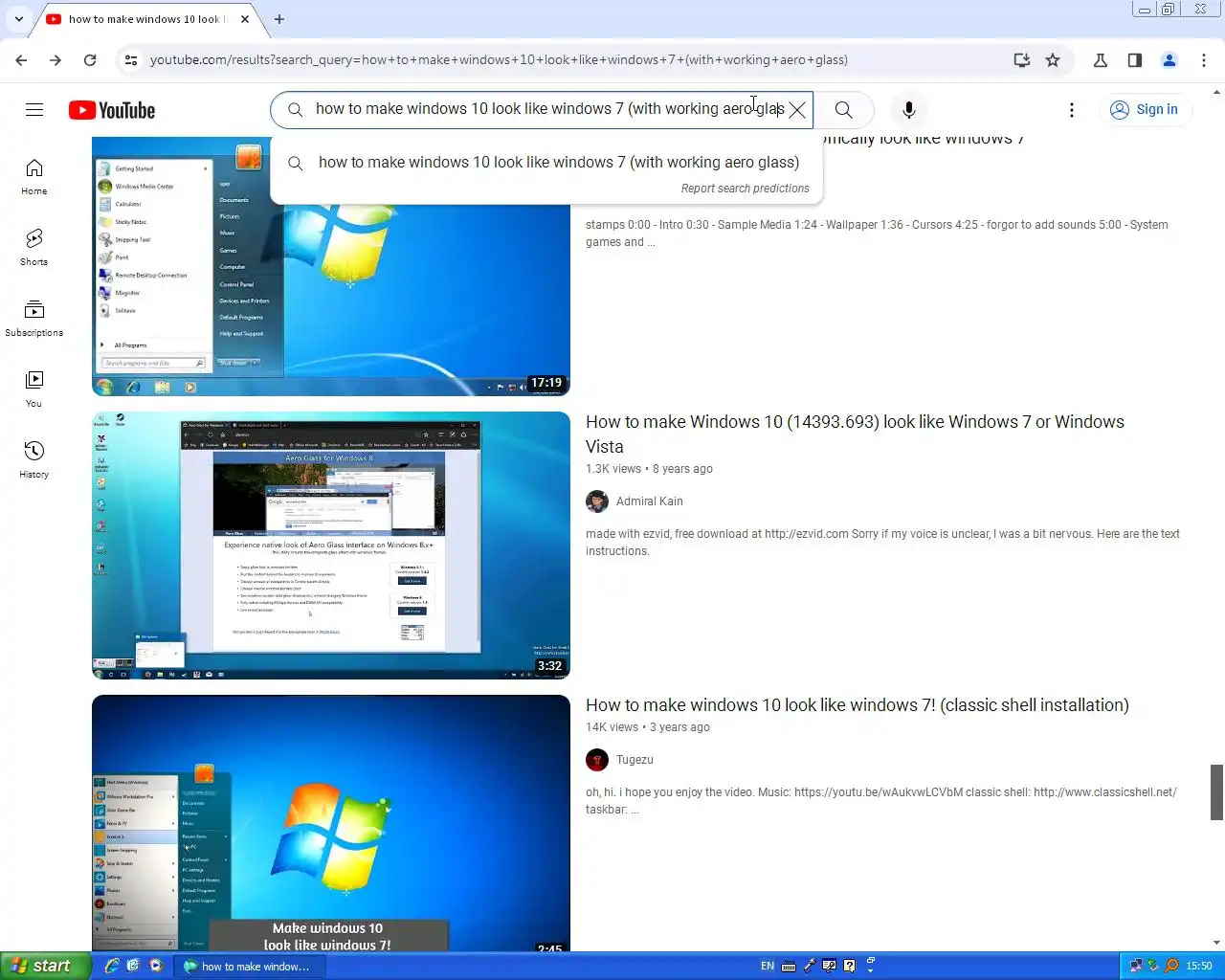Open the tab search dropdown arrow
The image size is (1225, 980).
(19, 18)
